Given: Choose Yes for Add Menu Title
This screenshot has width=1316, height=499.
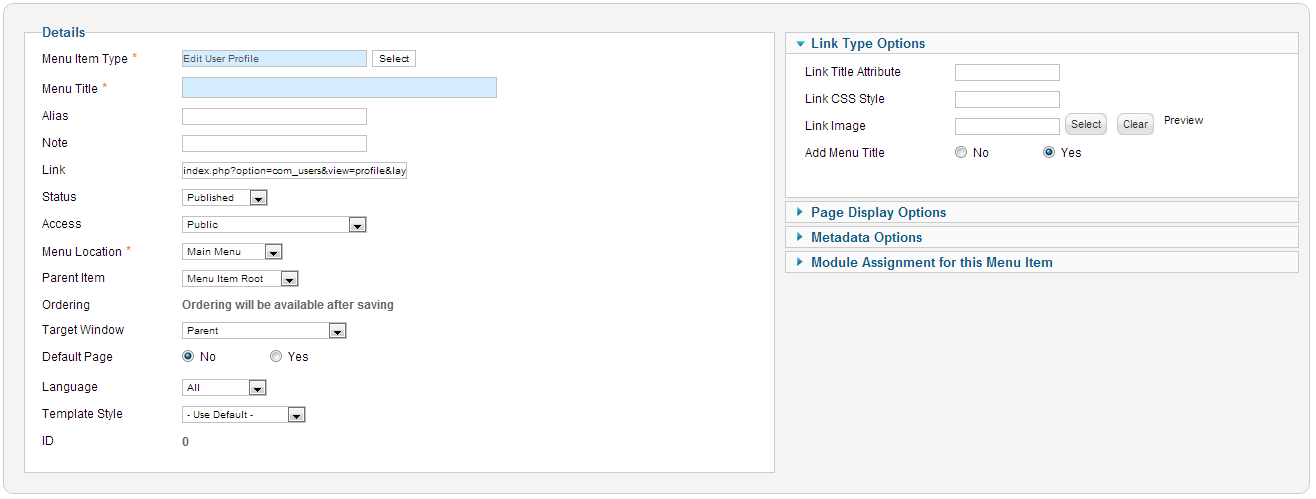Looking at the screenshot, I should click(1049, 153).
